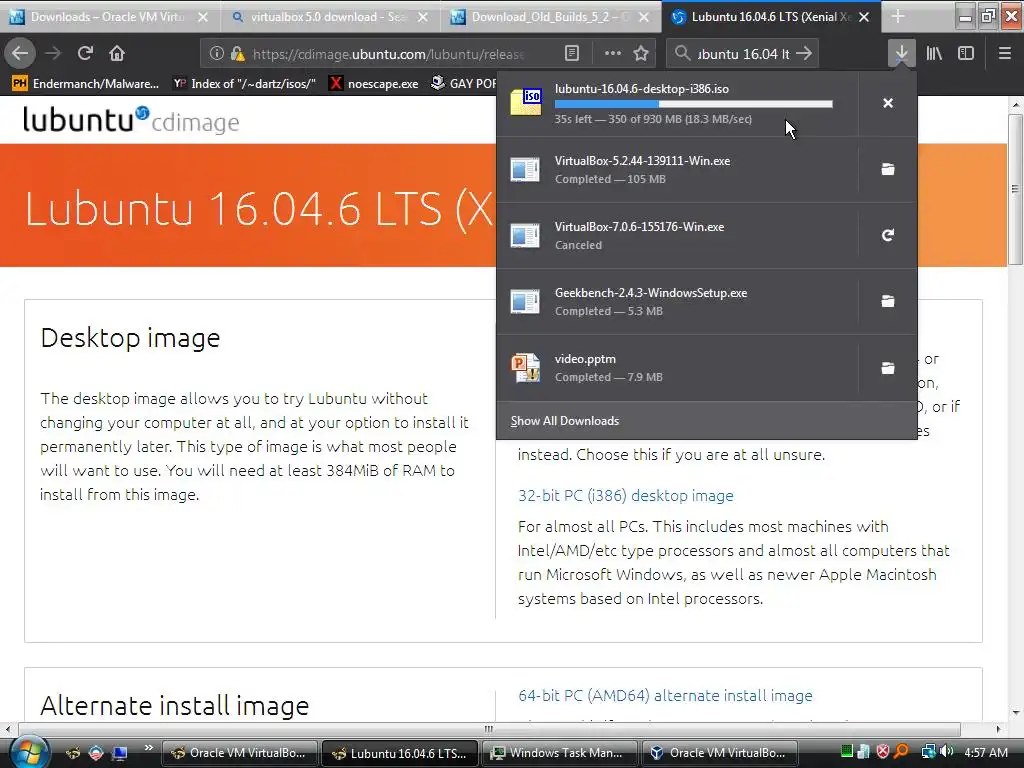1024x768 pixels.
Task: Open containing folder for Geekbench setup download
Action: tap(888, 301)
